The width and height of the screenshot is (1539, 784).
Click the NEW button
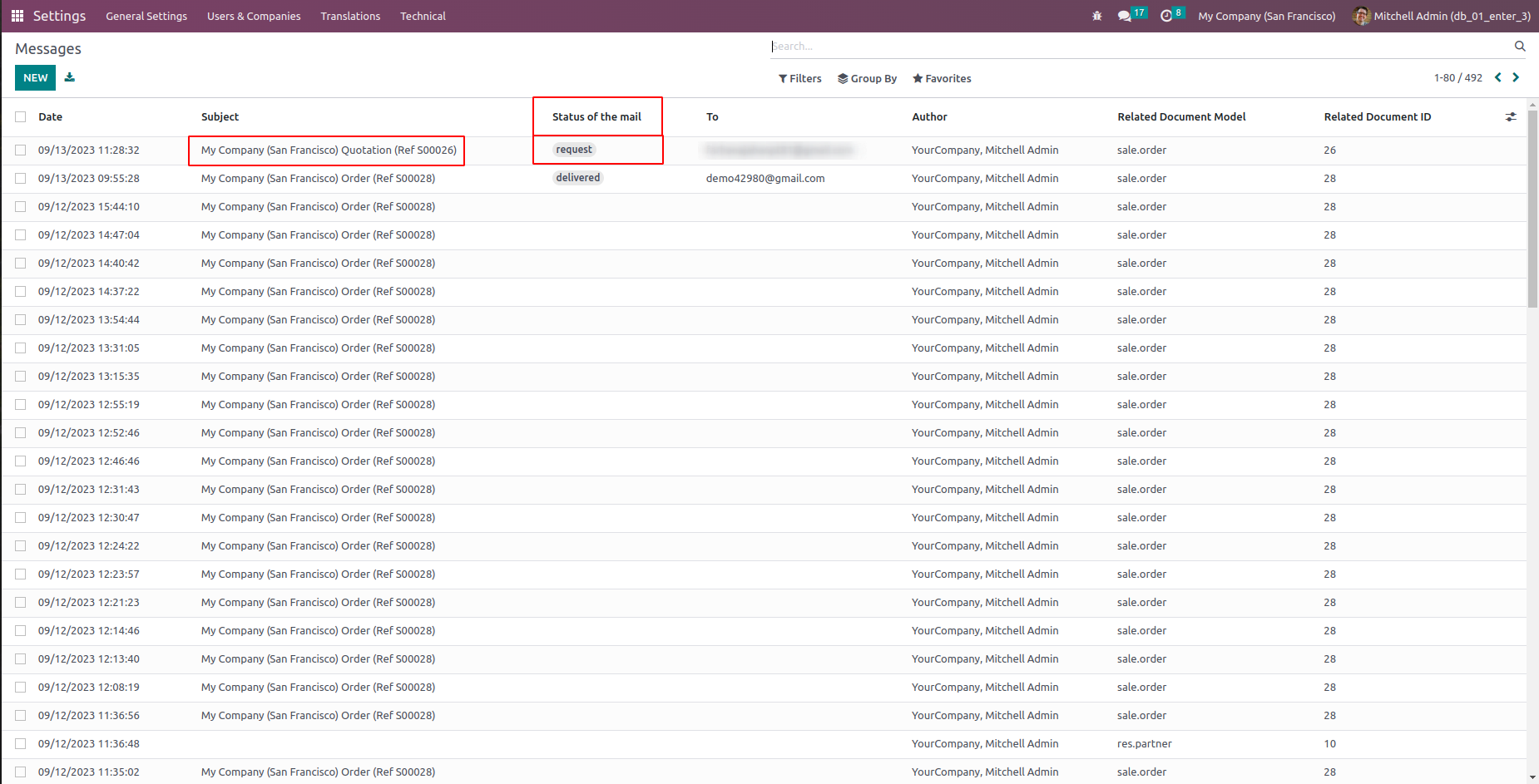35,77
